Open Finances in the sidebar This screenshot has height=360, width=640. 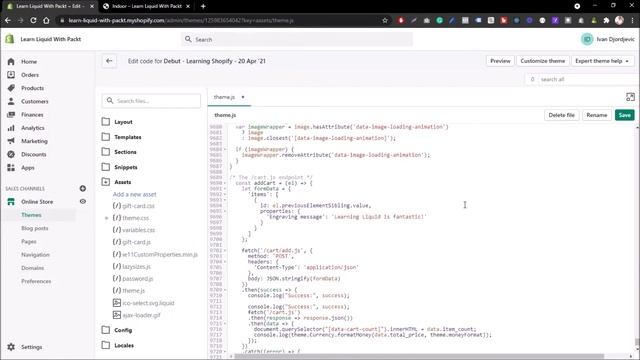[x=32, y=115]
